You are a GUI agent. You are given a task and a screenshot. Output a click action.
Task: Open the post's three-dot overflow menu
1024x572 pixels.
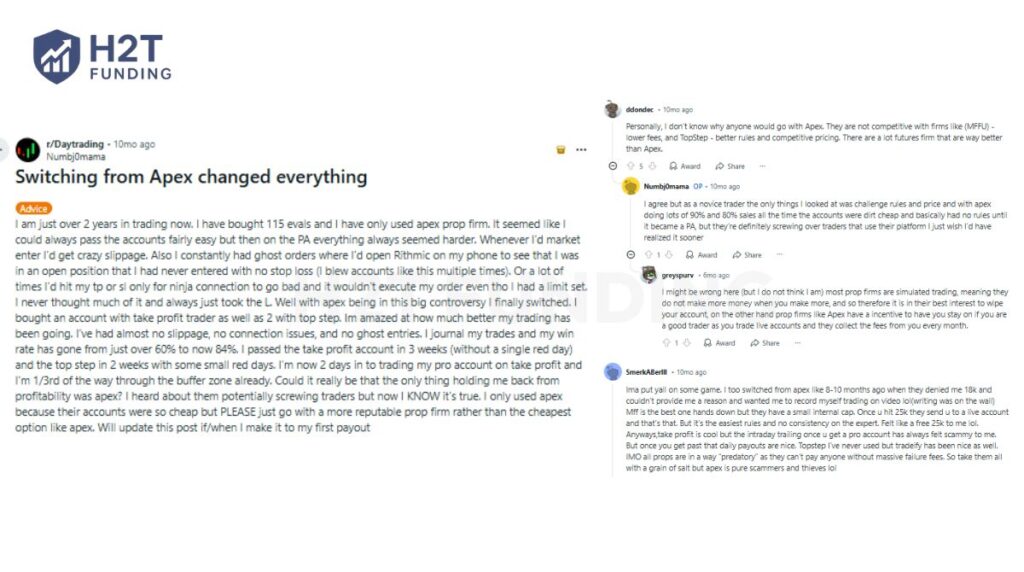click(x=581, y=150)
